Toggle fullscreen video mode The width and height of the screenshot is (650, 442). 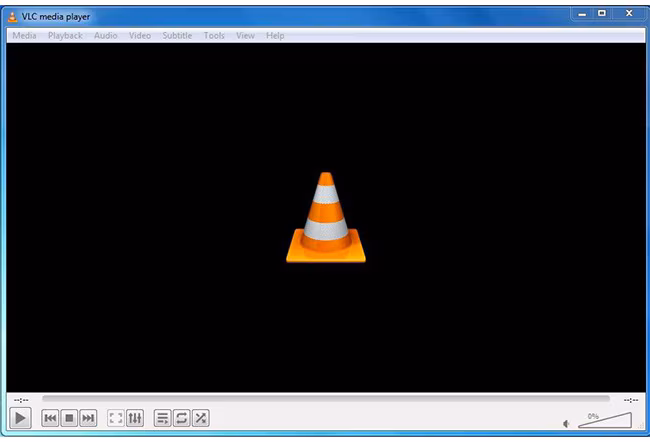coord(116,418)
